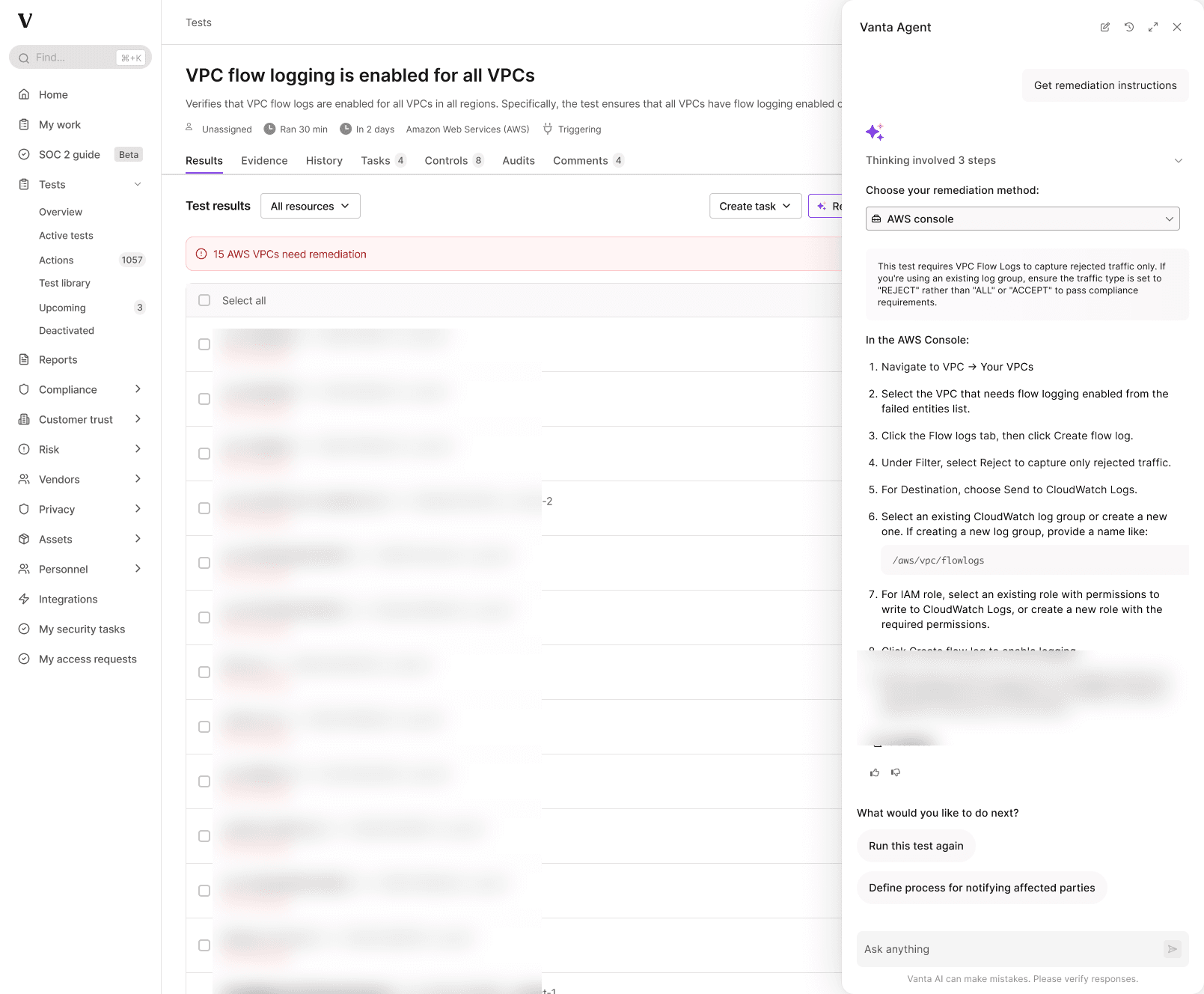Switch to the History tab
Screen dimensions: 1204x994
[324, 160]
